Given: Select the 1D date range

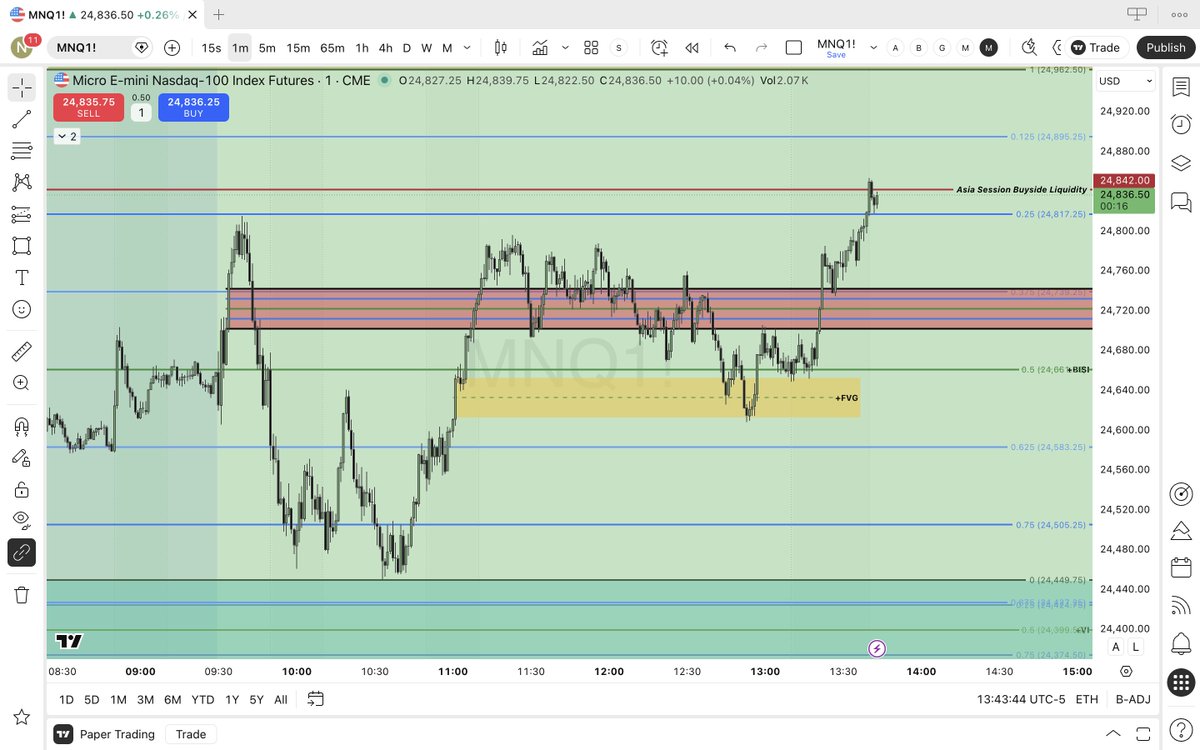Looking at the screenshot, I should click(66, 699).
